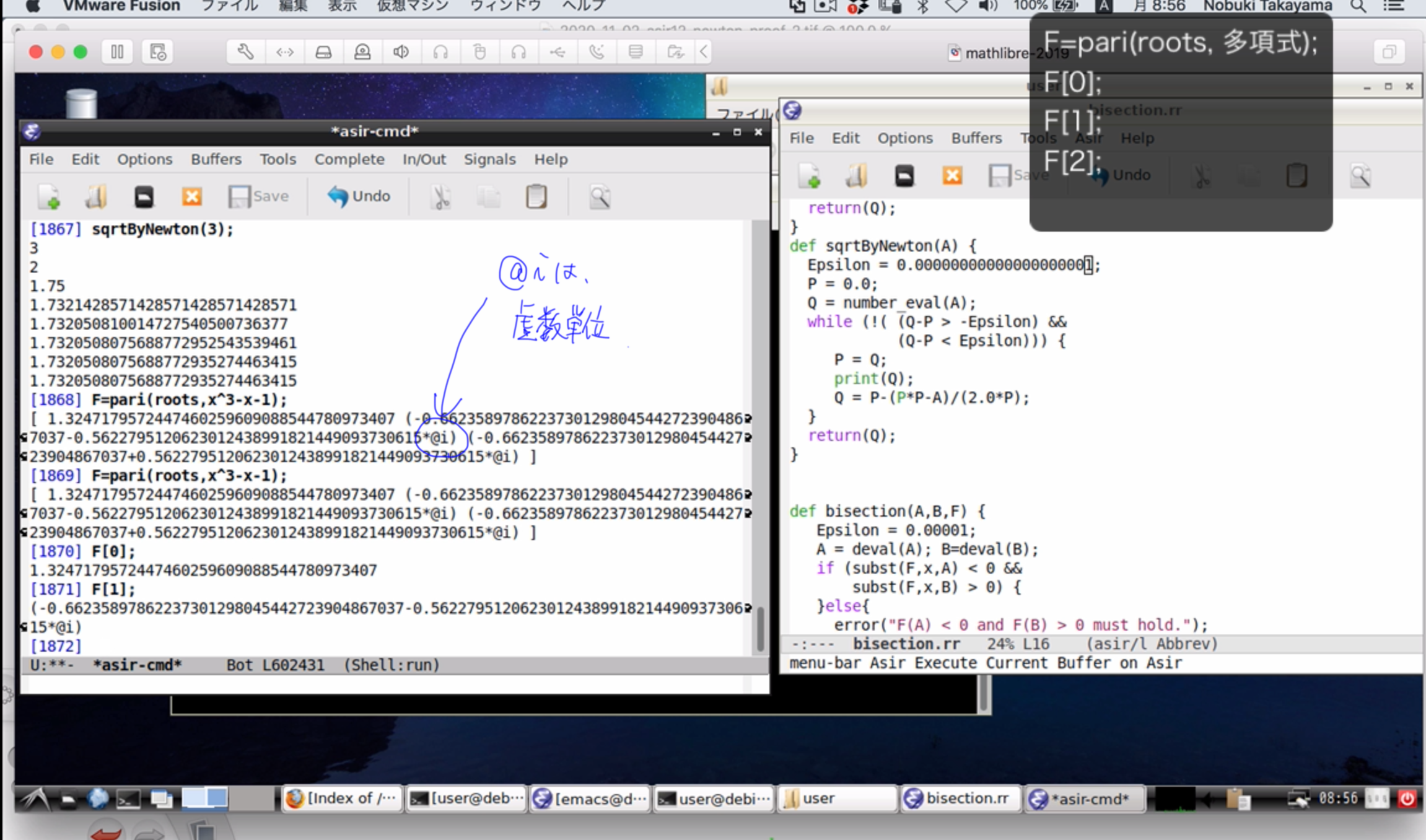Screen dimensions: 1426x840
Task: Click the clipboard icon in guest system tray
Action: coord(1238,799)
